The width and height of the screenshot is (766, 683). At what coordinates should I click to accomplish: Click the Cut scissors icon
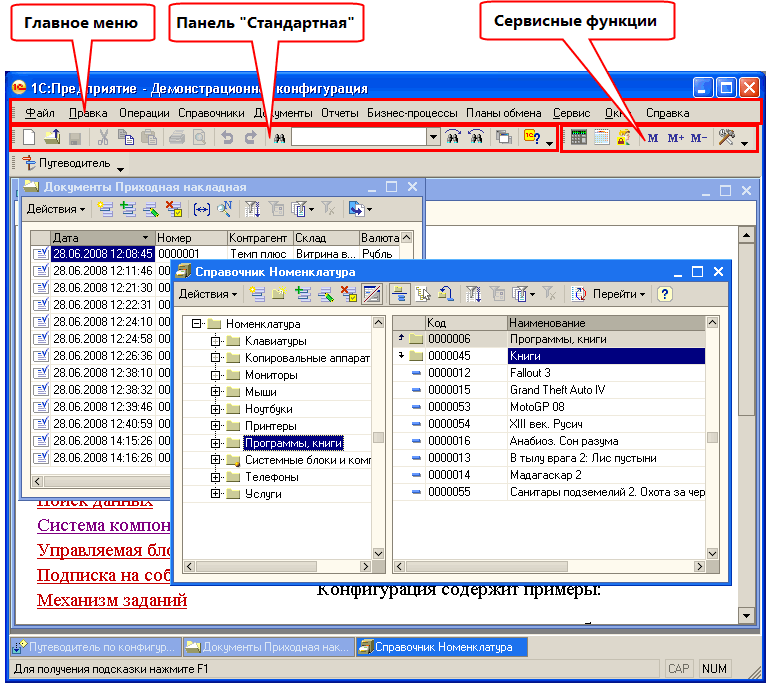pos(103,138)
